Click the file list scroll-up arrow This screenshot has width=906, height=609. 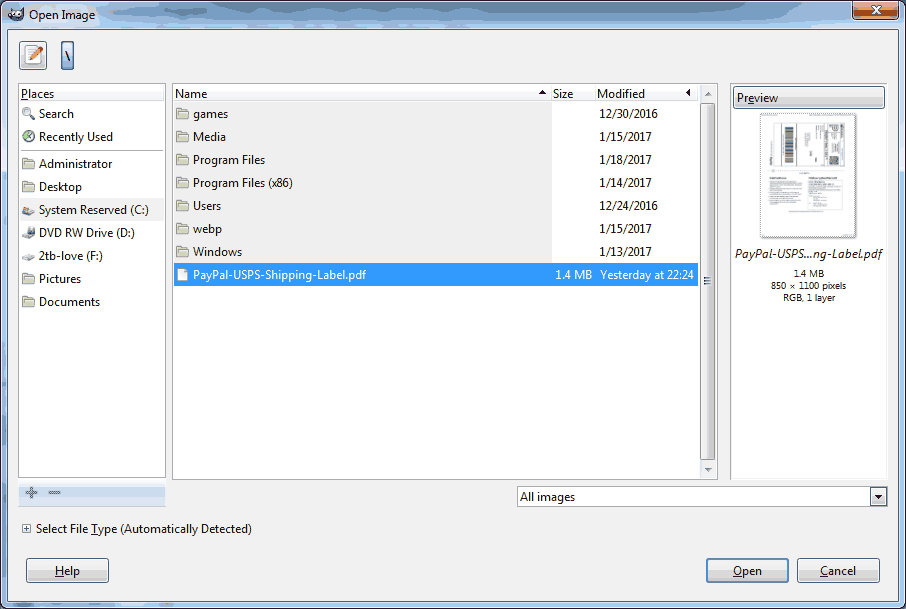click(708, 94)
